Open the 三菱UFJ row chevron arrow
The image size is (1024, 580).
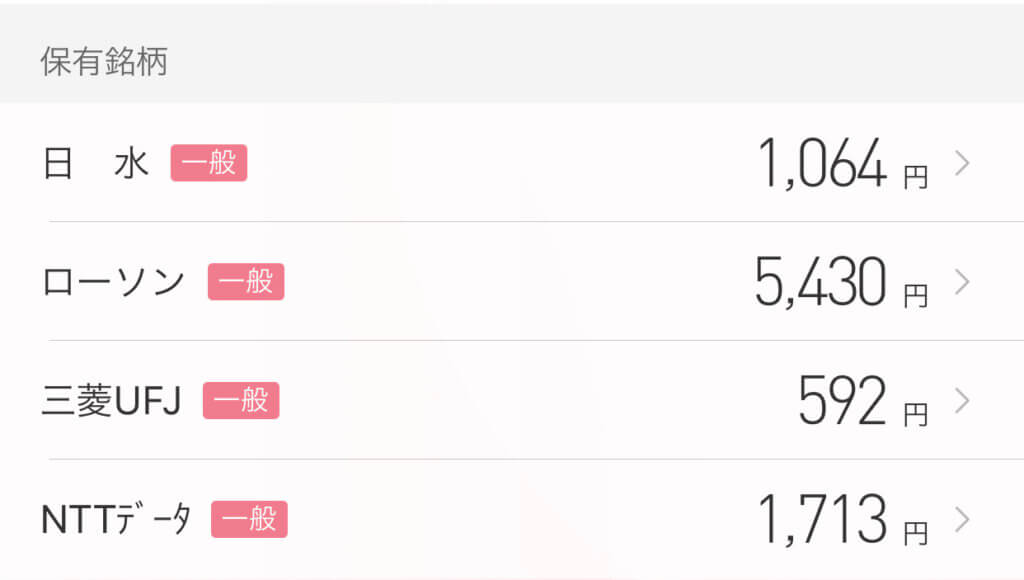click(962, 401)
